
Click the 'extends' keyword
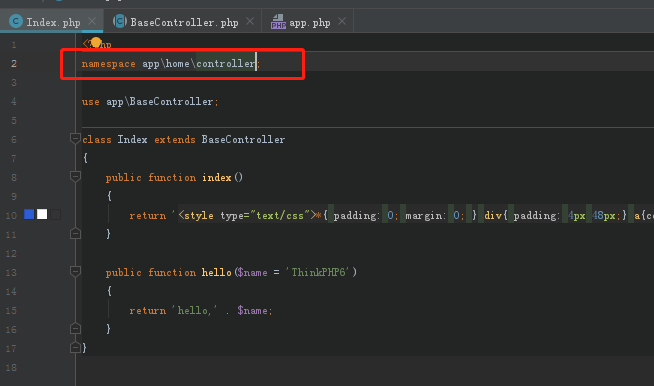pyautogui.click(x=175, y=139)
